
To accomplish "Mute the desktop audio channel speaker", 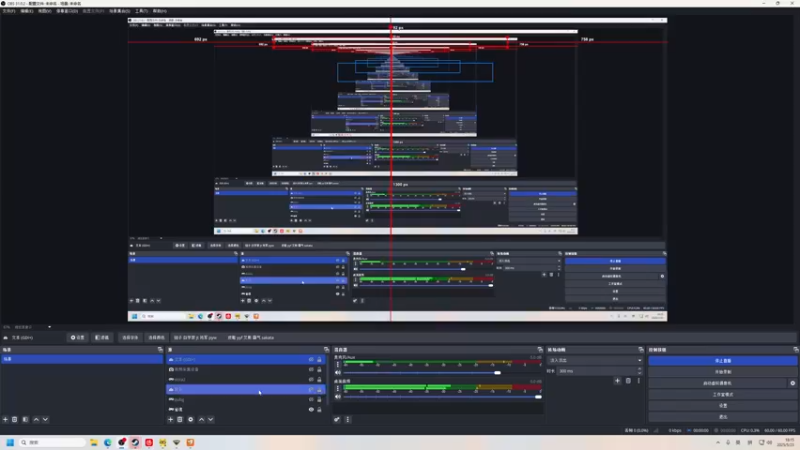I will coord(337,396).
